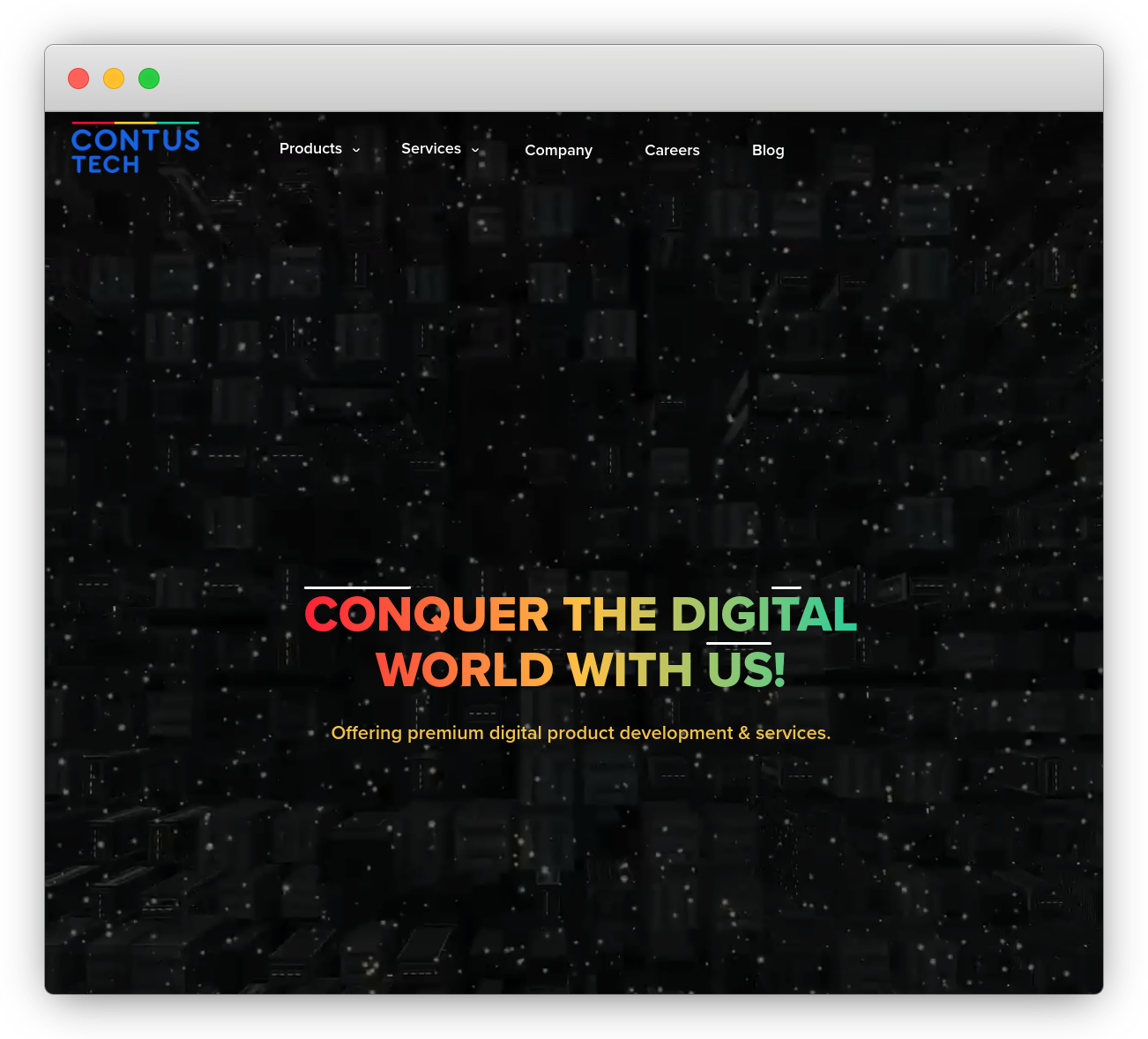Click the US! text in the headline
The height and width of the screenshot is (1039, 1148).
pyautogui.click(x=746, y=670)
